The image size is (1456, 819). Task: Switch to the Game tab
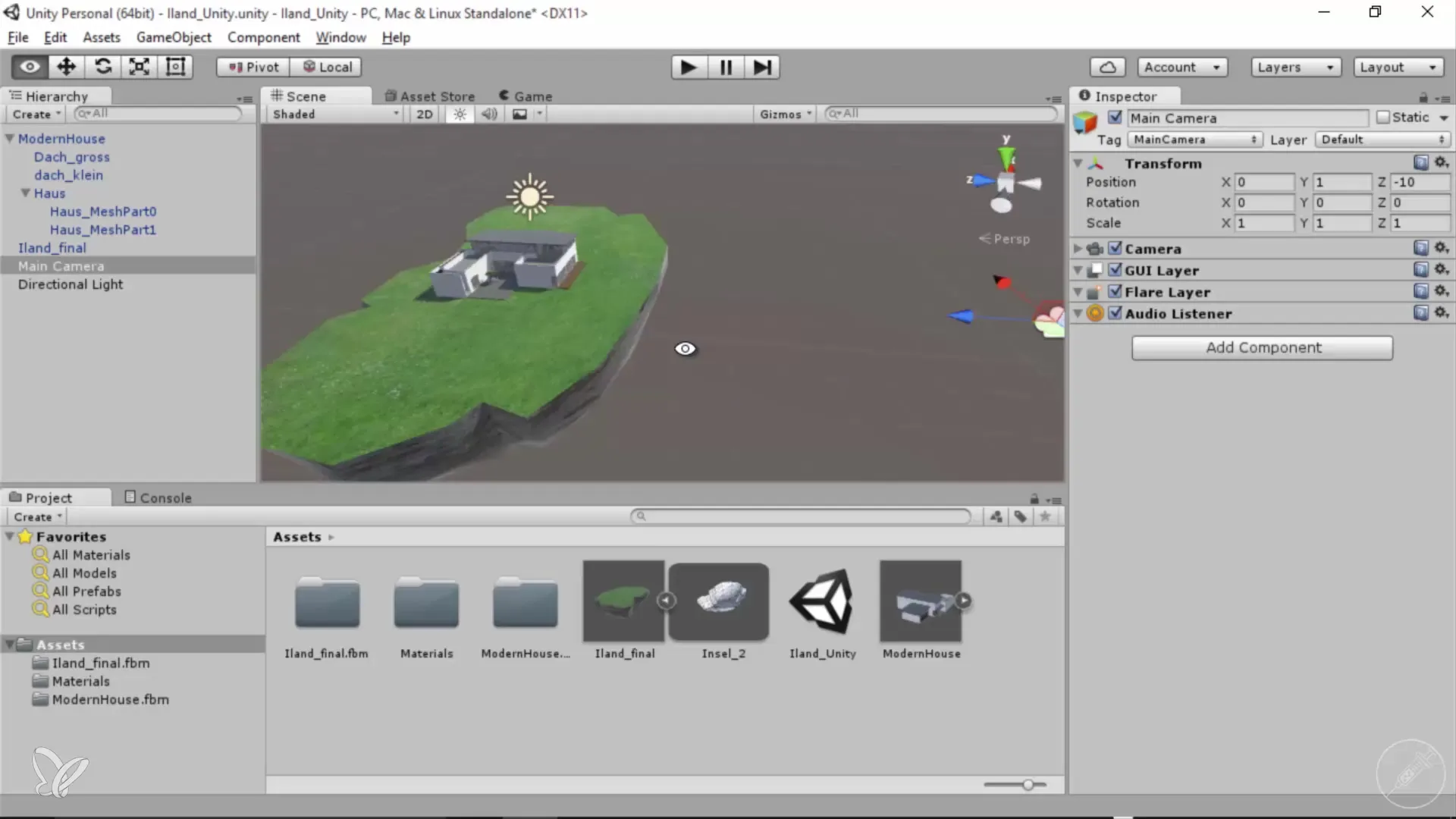click(x=525, y=96)
